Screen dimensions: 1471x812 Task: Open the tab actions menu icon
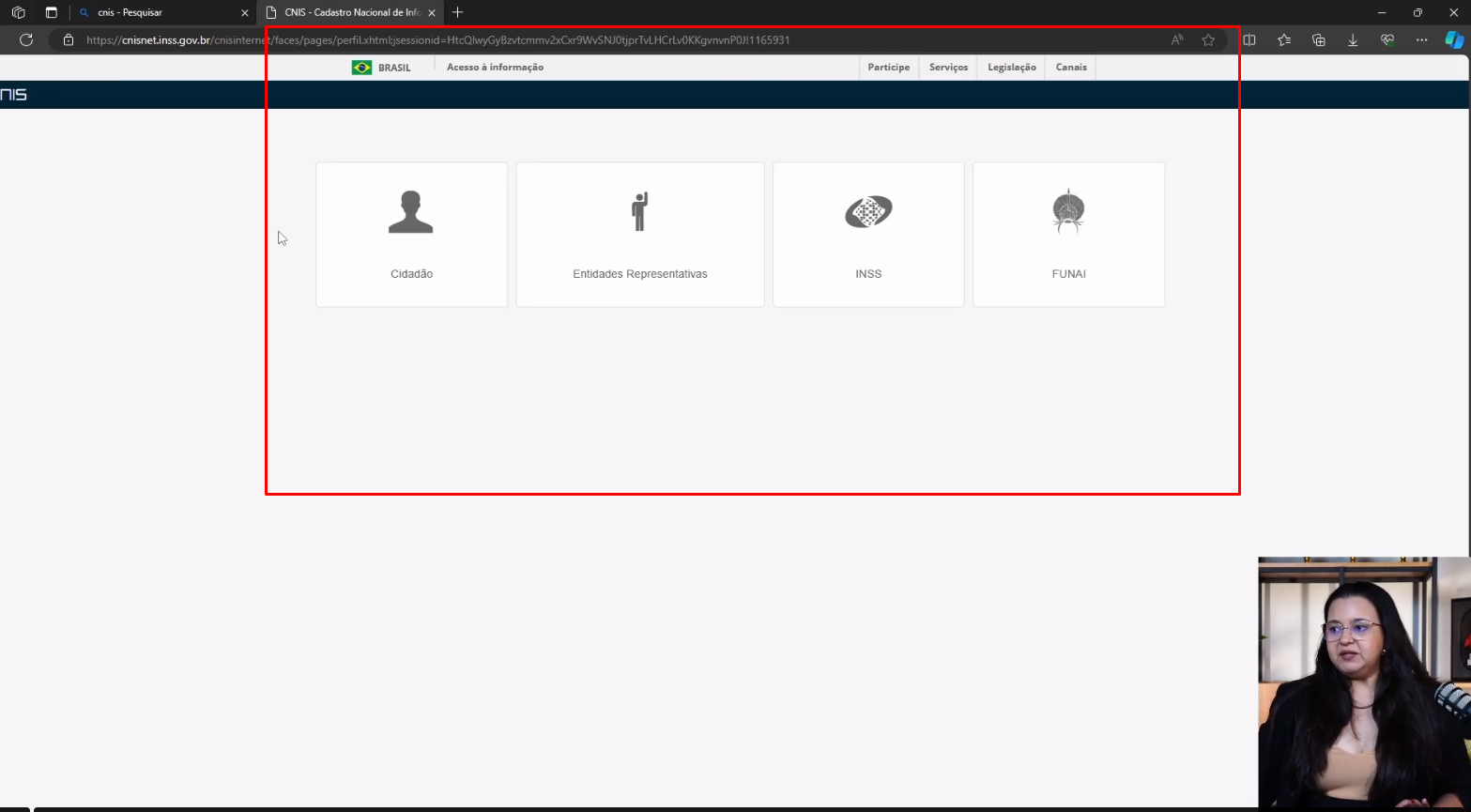tap(52, 12)
